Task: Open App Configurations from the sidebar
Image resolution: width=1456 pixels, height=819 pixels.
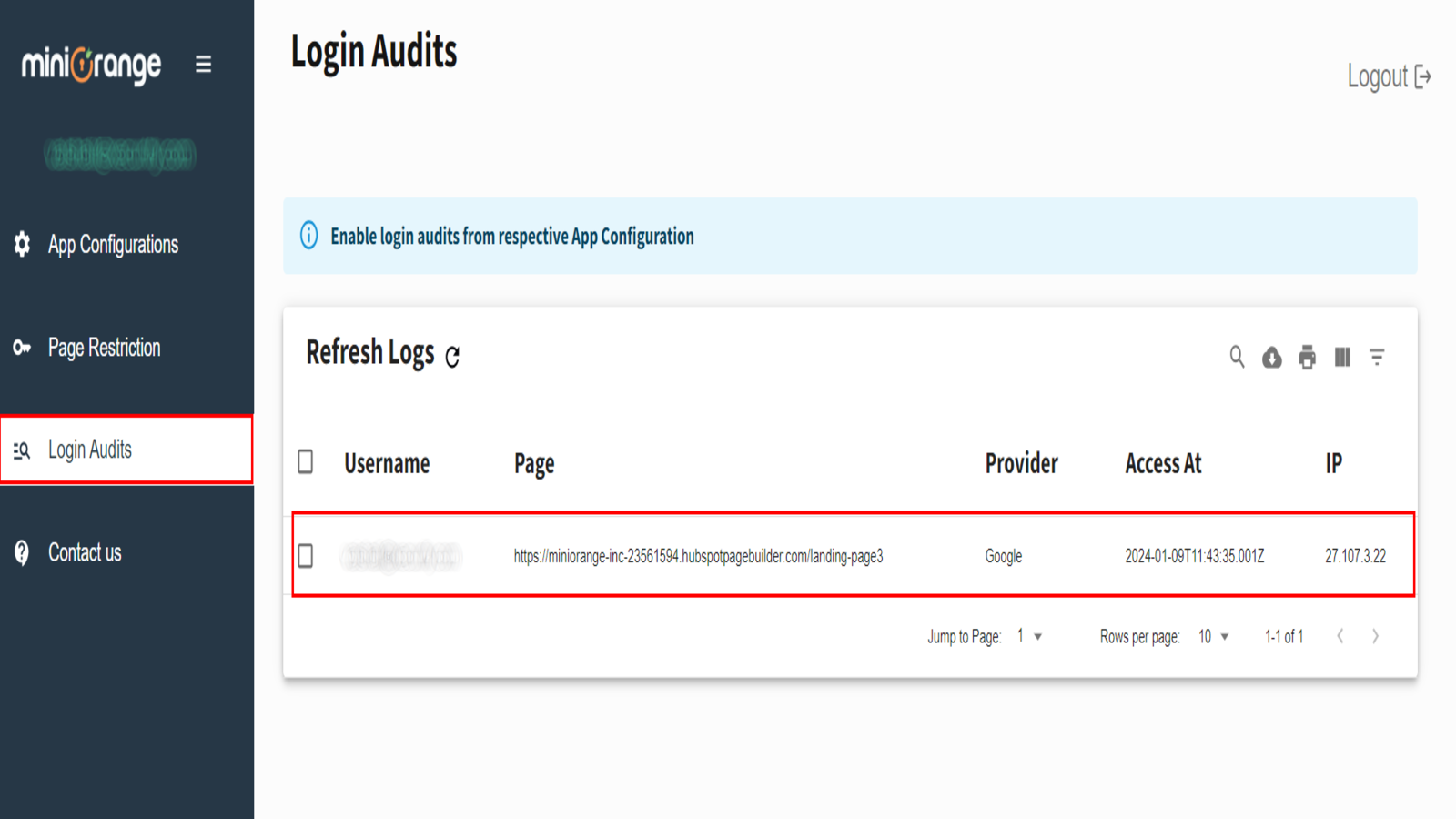Action: 113,244
